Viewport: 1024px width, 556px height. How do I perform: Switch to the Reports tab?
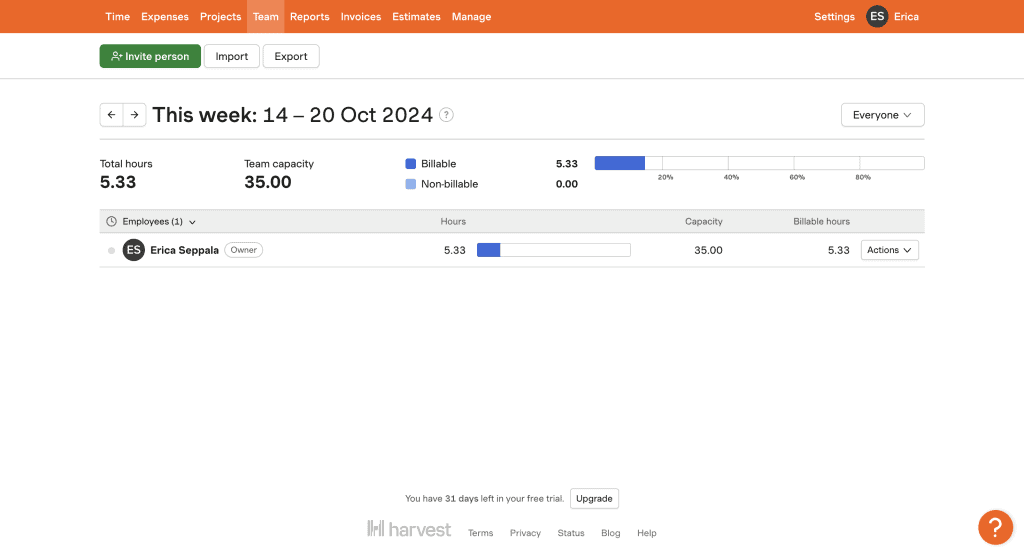[x=309, y=17]
